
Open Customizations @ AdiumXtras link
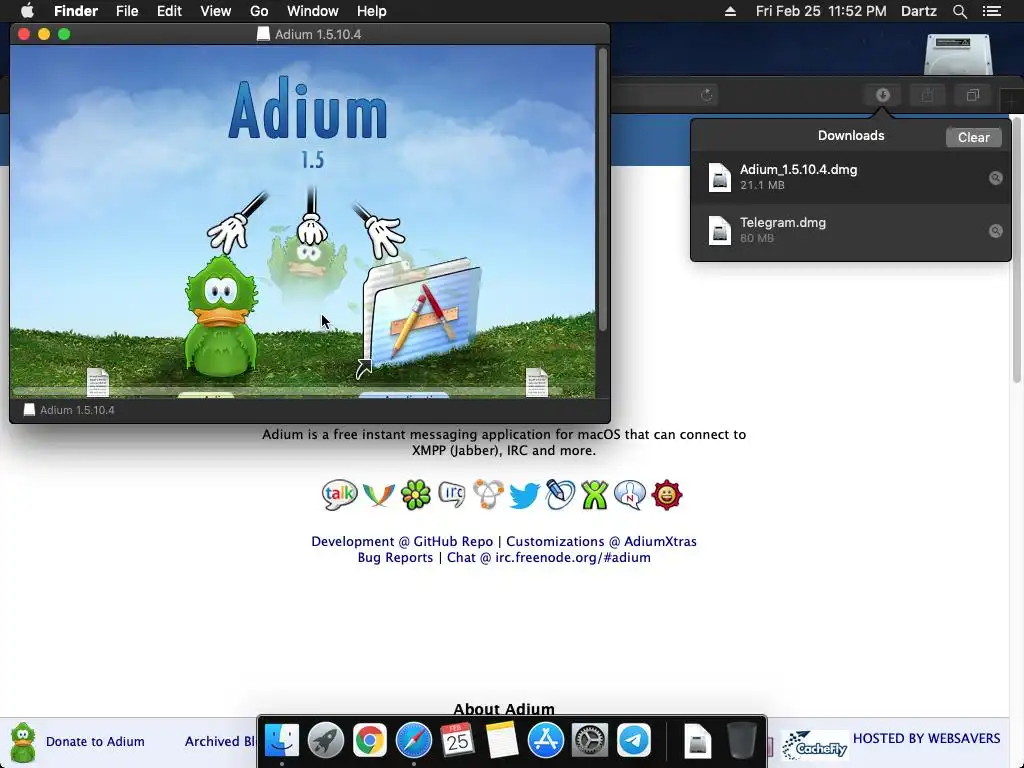coord(601,541)
